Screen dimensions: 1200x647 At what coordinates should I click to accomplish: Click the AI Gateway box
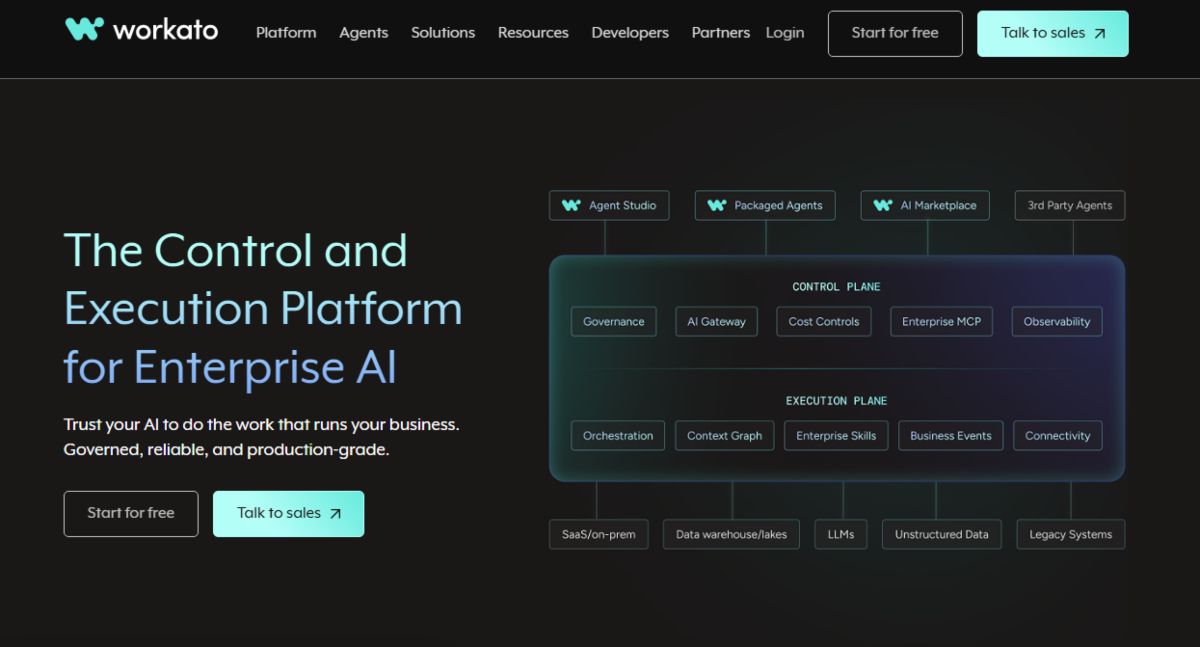[717, 322]
